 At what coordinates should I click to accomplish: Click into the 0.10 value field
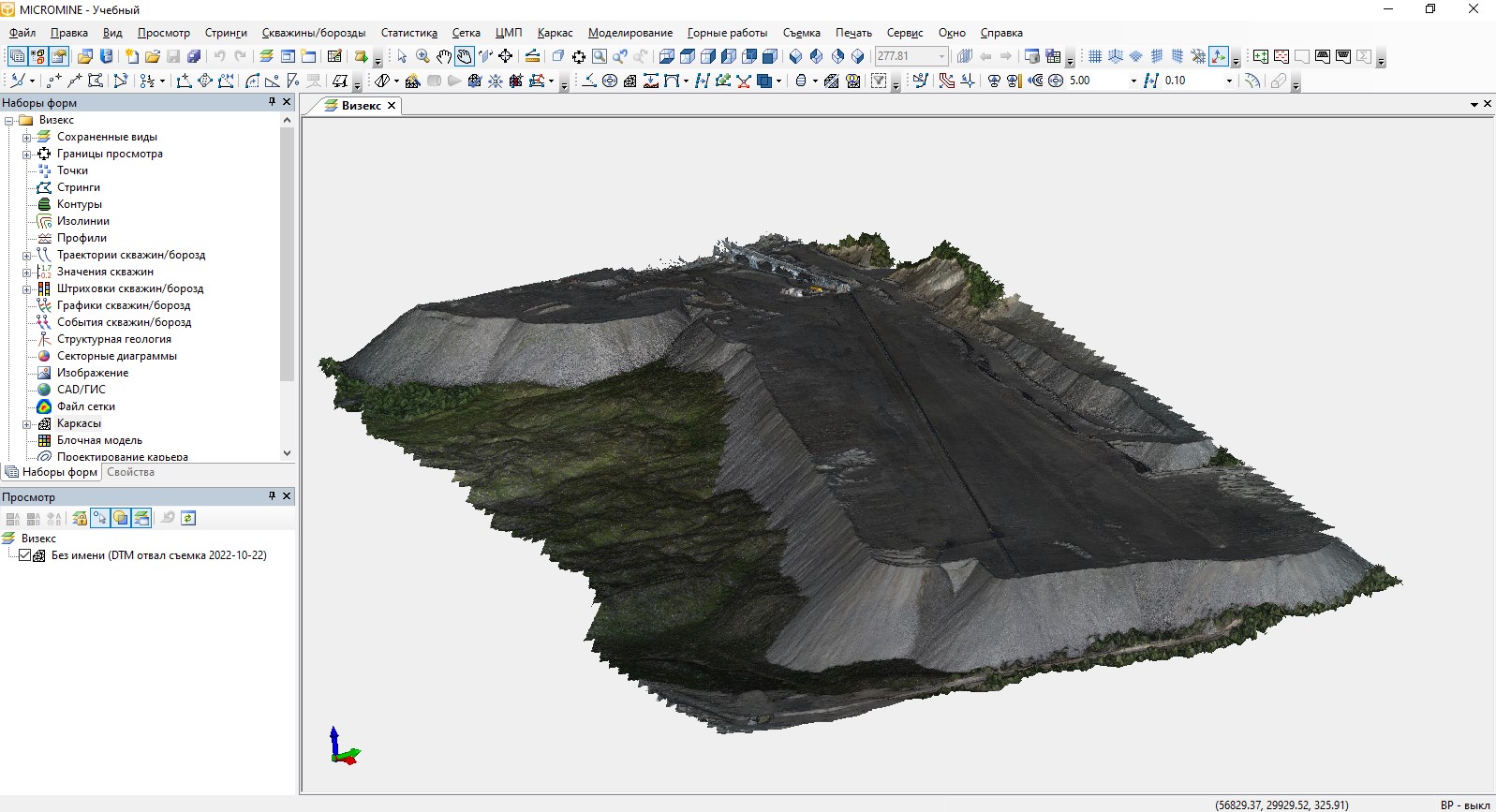coord(1192,81)
